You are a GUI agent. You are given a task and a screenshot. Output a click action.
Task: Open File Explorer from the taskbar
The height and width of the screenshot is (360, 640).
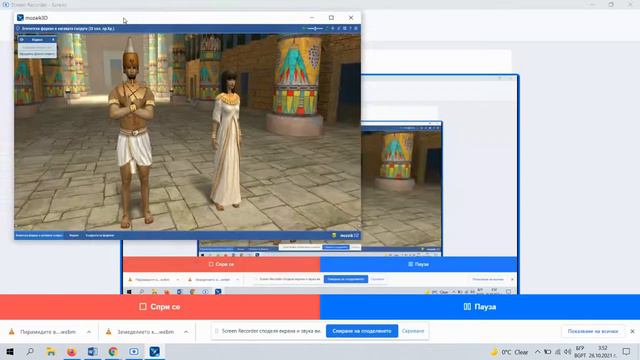[x=51, y=351]
